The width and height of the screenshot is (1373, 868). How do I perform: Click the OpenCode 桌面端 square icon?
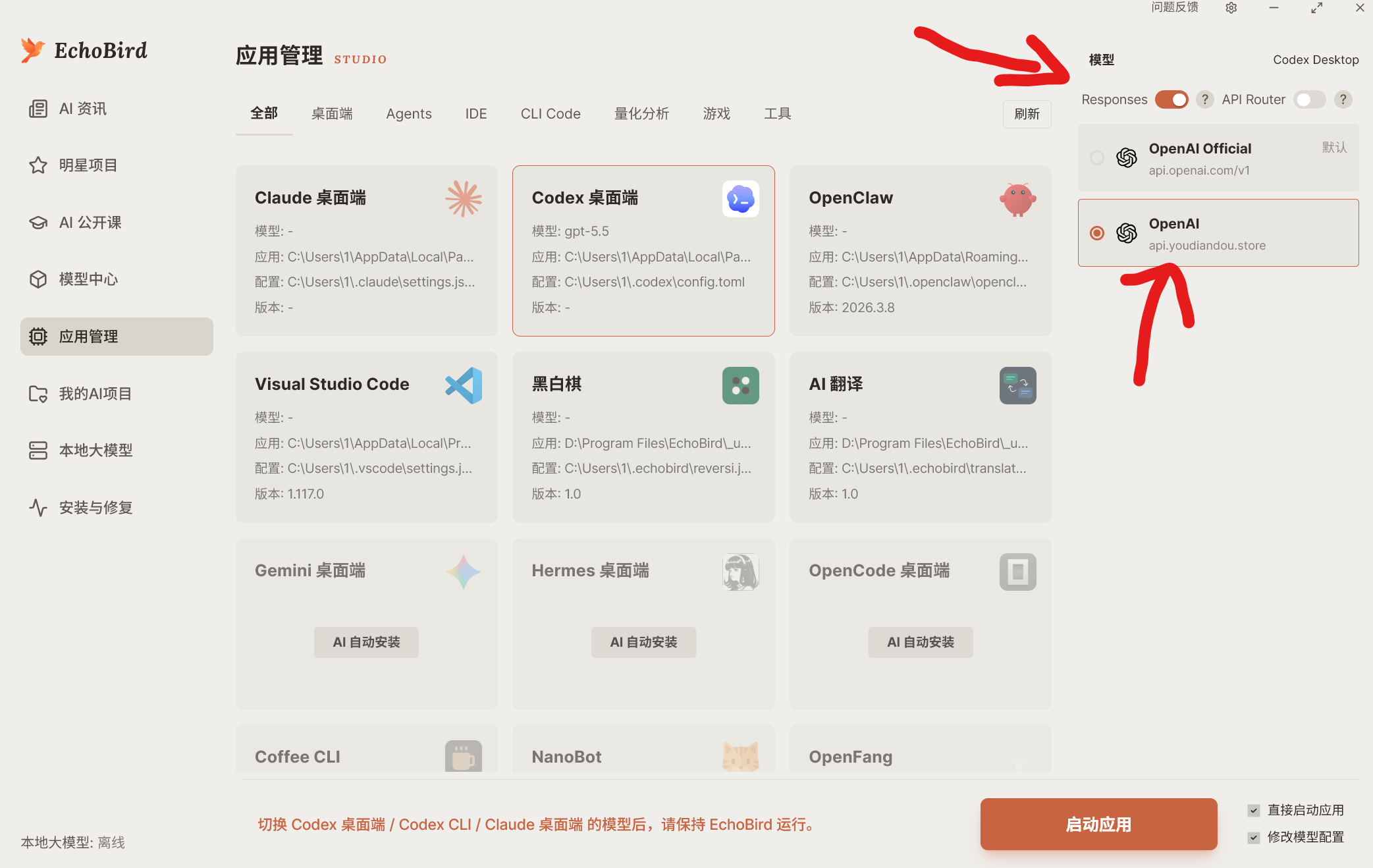pyautogui.click(x=1018, y=572)
